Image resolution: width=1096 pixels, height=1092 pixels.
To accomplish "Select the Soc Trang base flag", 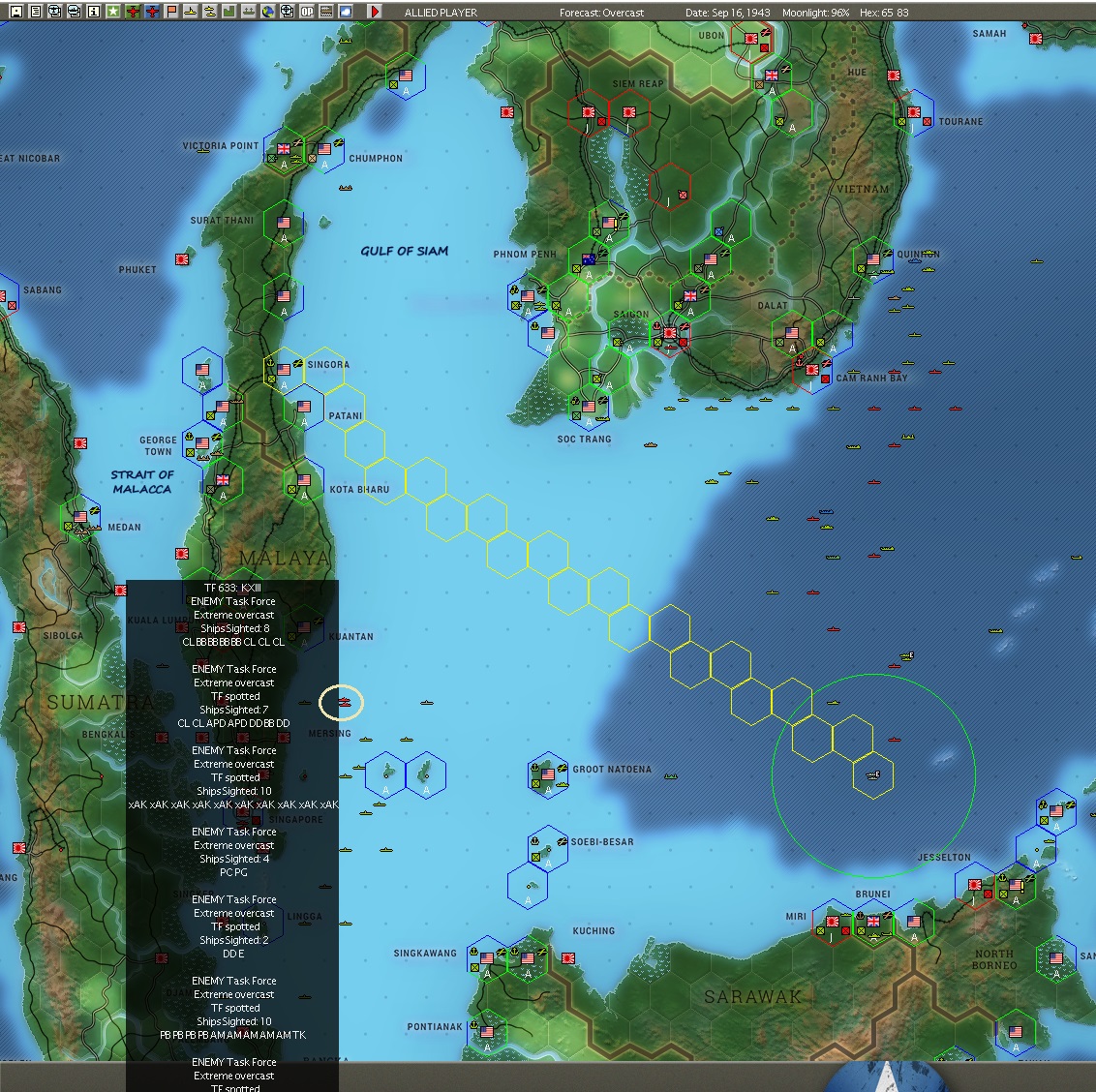I will pos(589,407).
